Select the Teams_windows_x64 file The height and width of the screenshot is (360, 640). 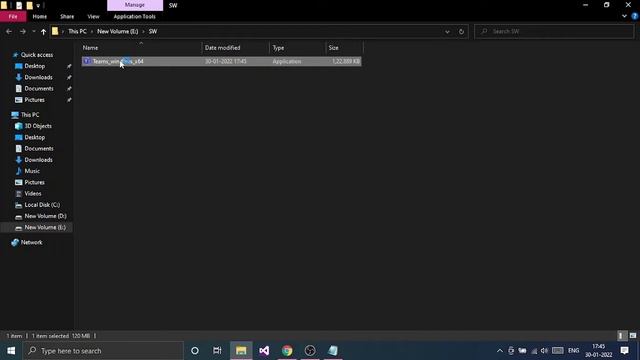pyautogui.click(x=221, y=61)
